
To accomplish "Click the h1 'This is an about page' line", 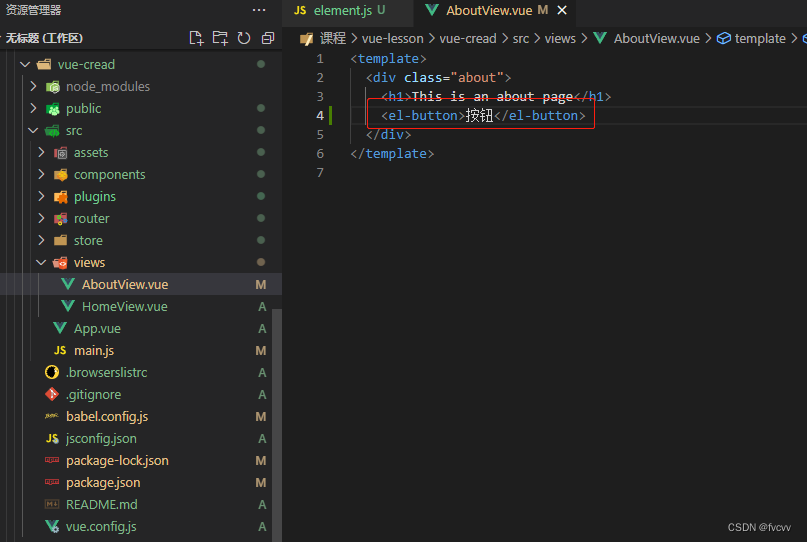I will pos(496,96).
